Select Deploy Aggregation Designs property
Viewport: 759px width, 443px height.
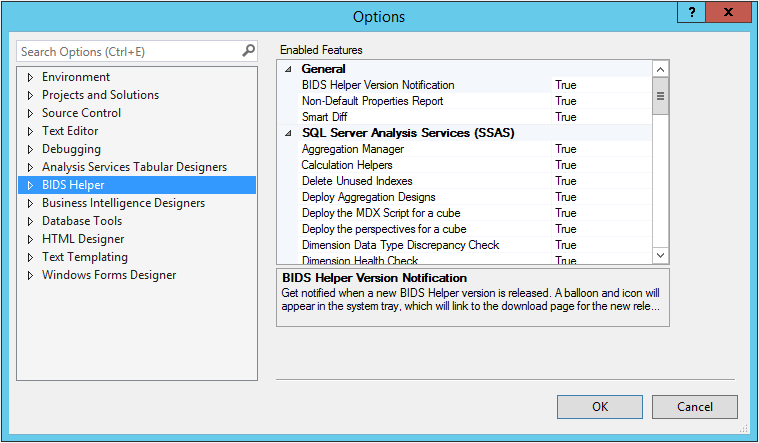coord(368,197)
